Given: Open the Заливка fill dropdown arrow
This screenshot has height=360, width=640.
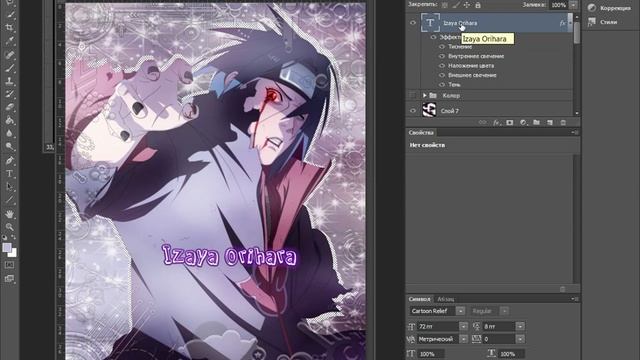Looking at the screenshot, I should pyautogui.click(x=573, y=5).
